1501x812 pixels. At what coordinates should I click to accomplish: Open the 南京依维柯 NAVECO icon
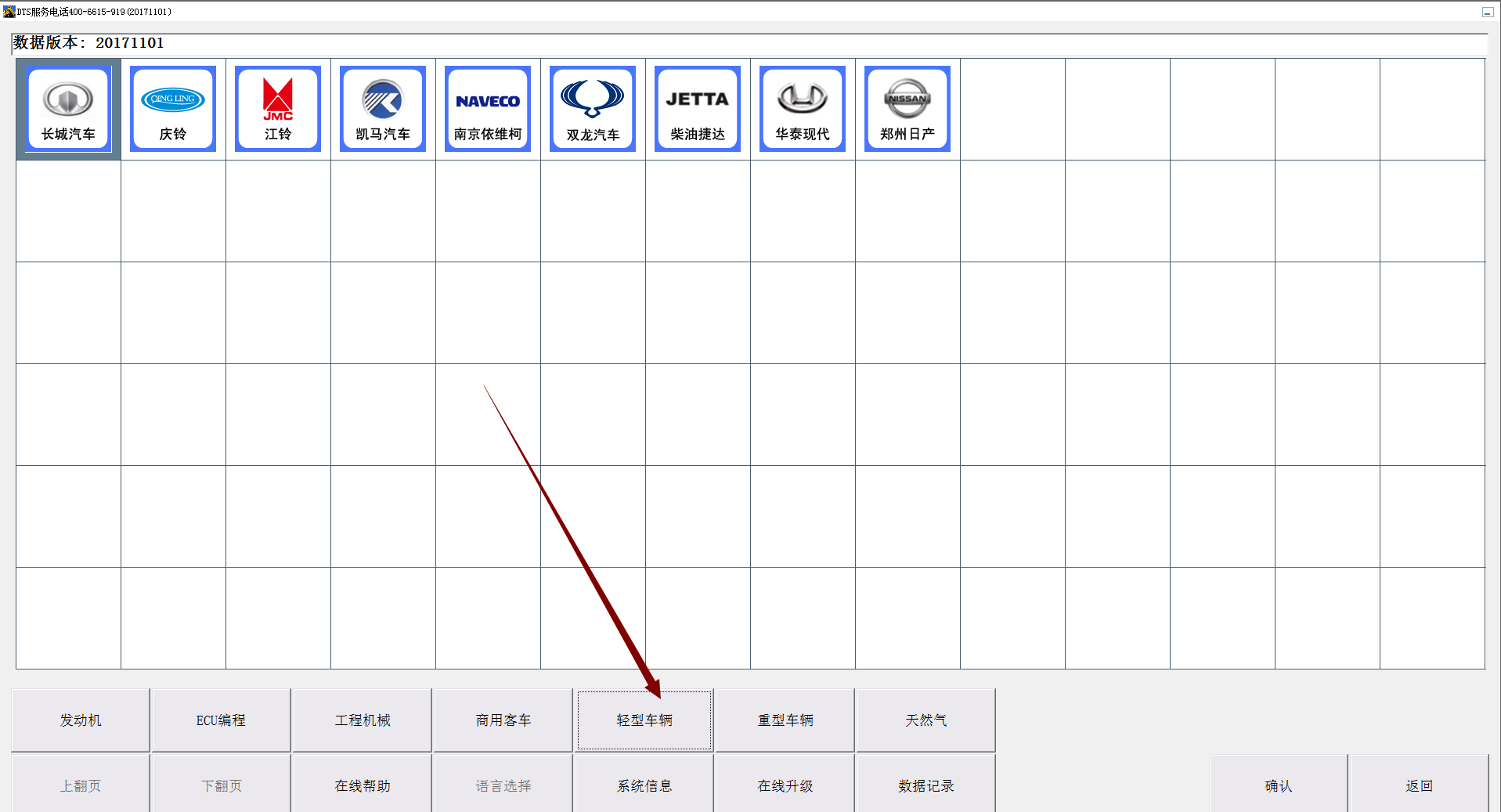[x=488, y=109]
